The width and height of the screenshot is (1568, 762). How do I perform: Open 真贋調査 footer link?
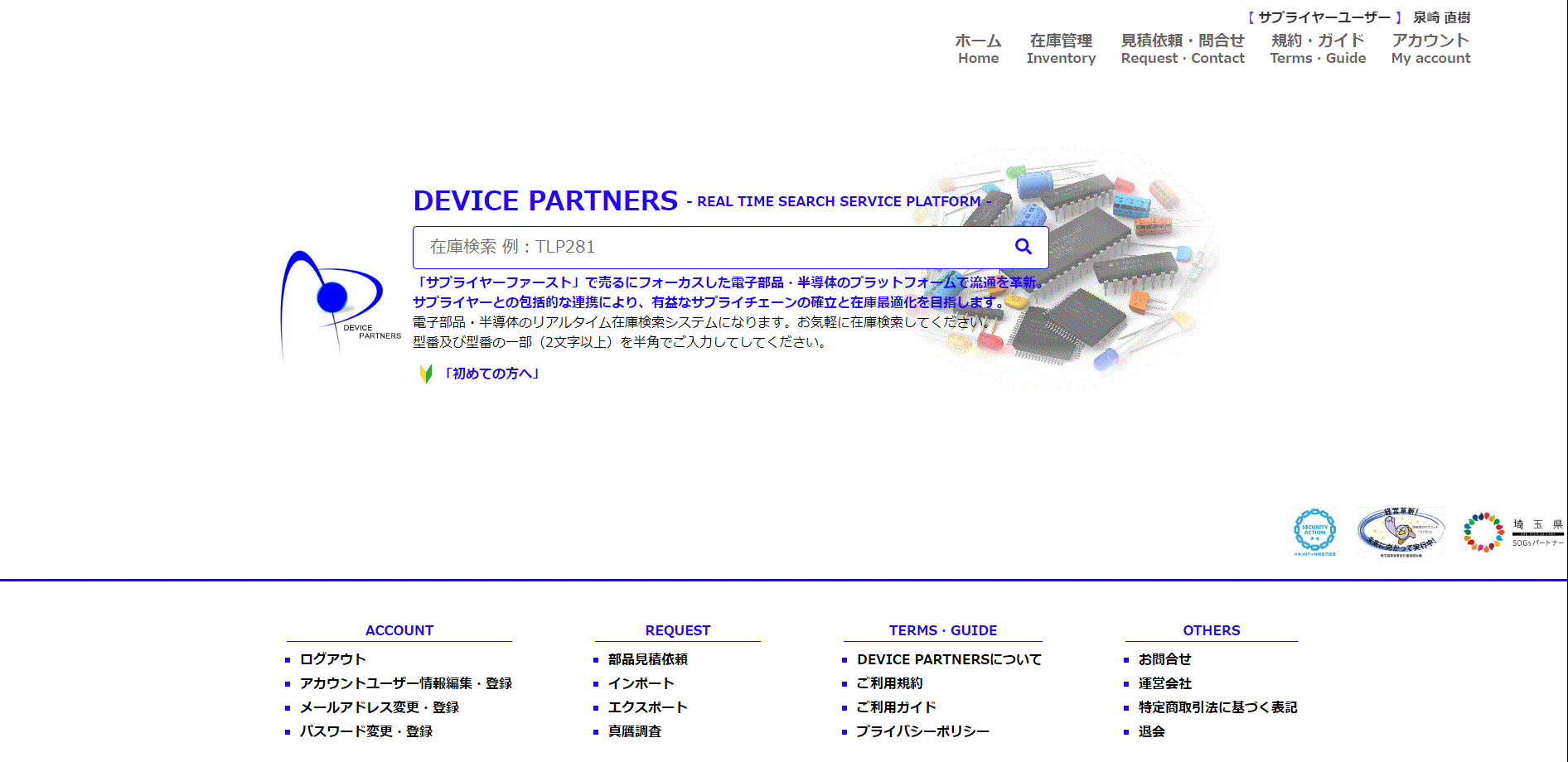click(635, 731)
